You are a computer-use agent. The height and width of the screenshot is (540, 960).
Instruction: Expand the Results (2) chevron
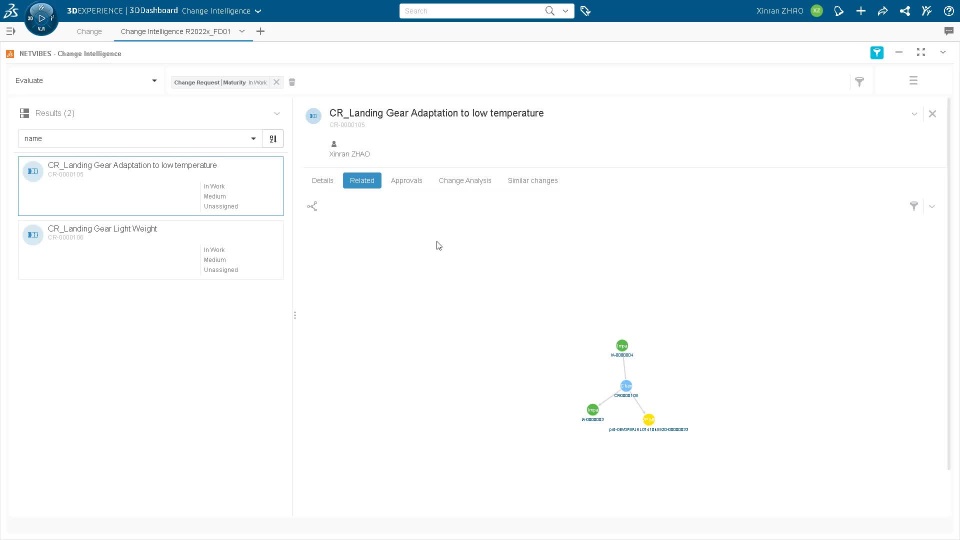coord(277,113)
